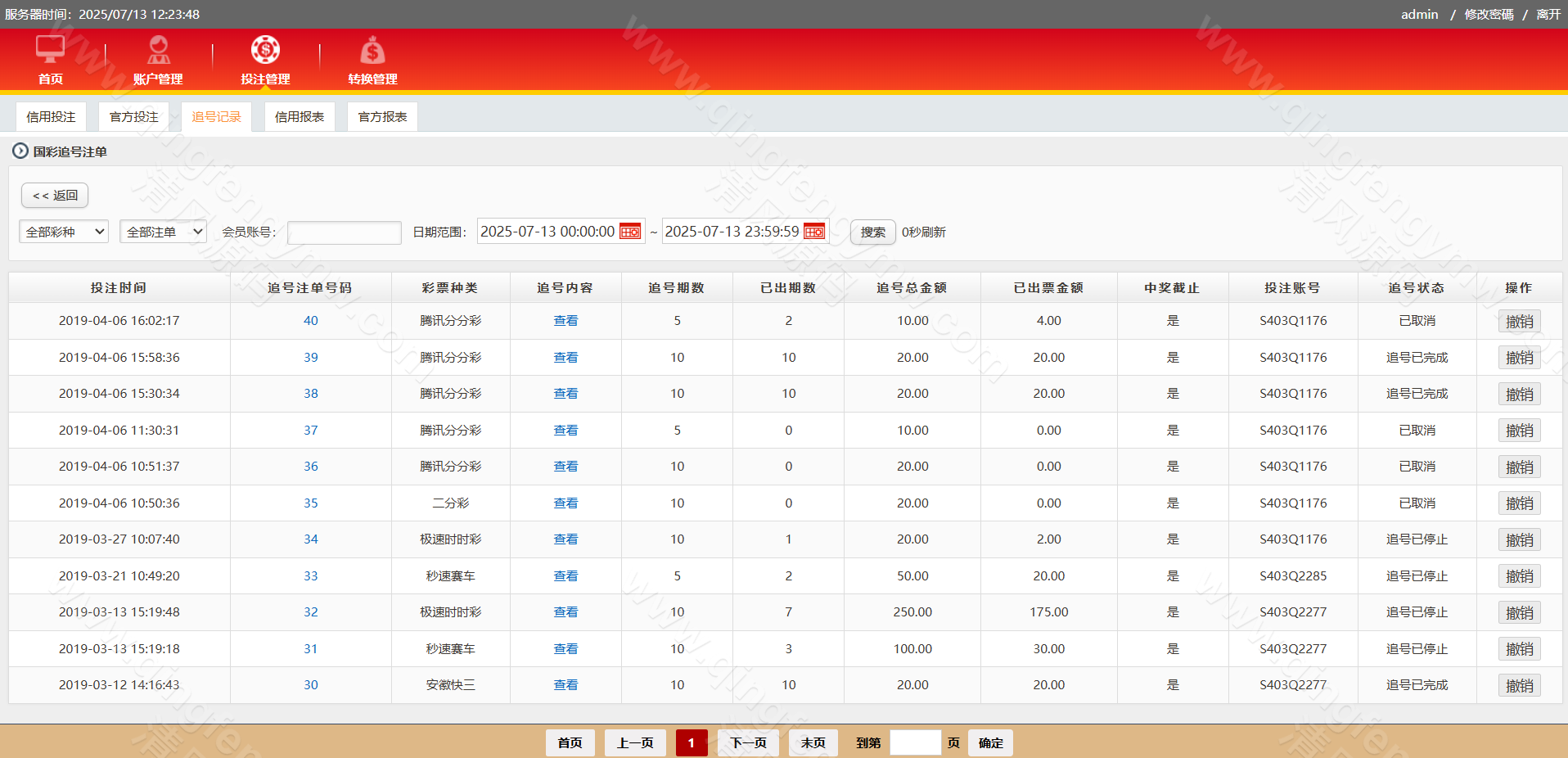
Task: Open order number 32 link
Action: (x=311, y=612)
